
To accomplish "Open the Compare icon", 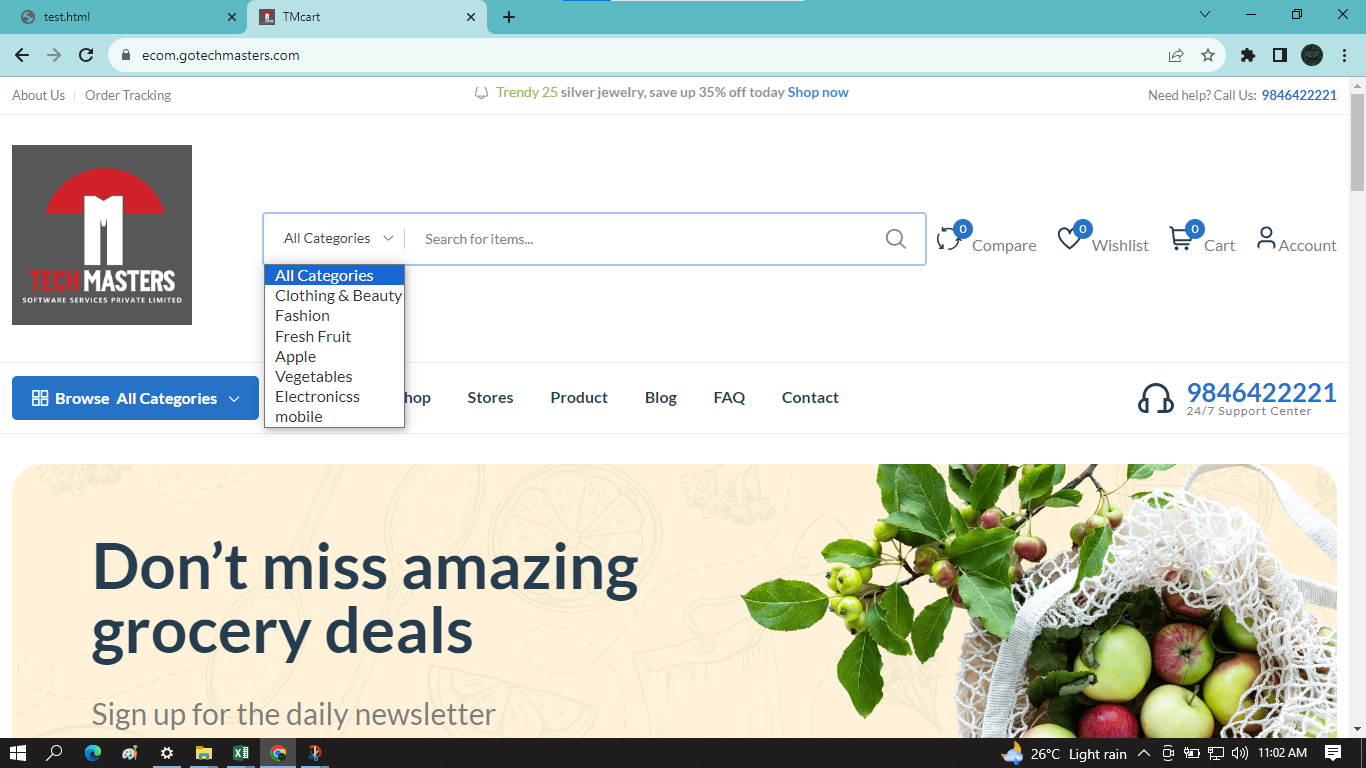I will [x=948, y=240].
